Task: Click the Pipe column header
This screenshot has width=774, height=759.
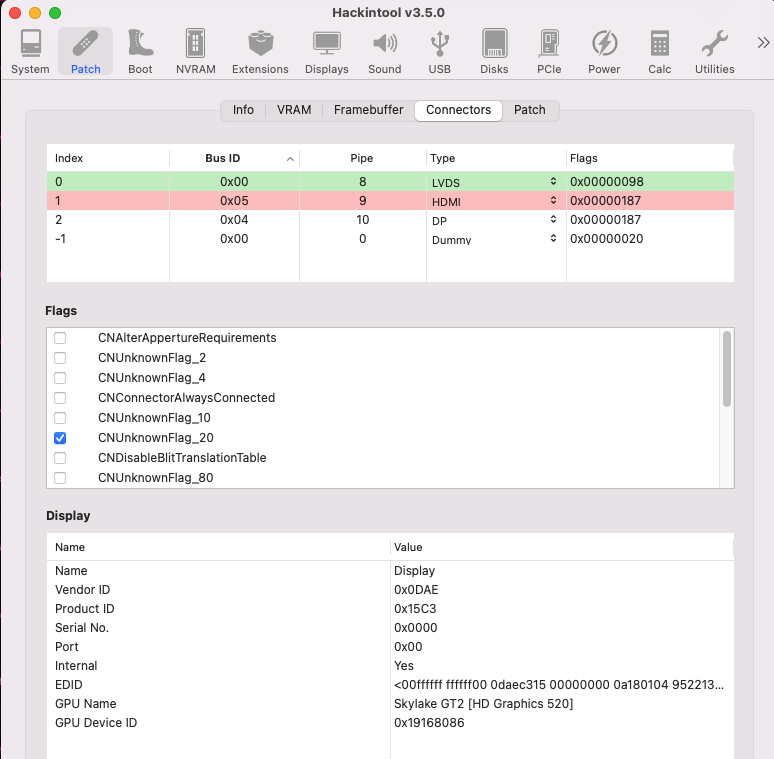Action: click(x=362, y=158)
